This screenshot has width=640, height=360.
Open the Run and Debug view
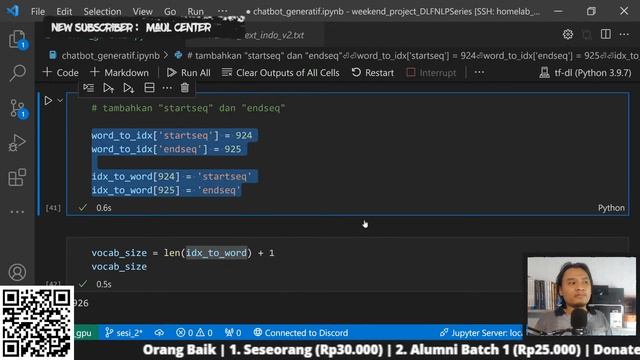click(17, 143)
